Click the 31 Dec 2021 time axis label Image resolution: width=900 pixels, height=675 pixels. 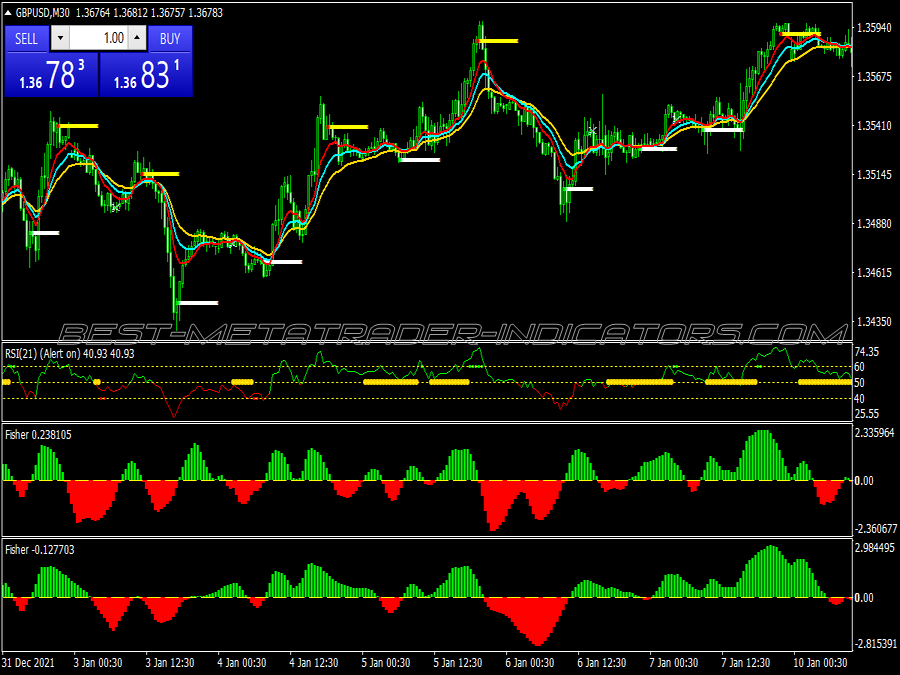click(x=29, y=662)
